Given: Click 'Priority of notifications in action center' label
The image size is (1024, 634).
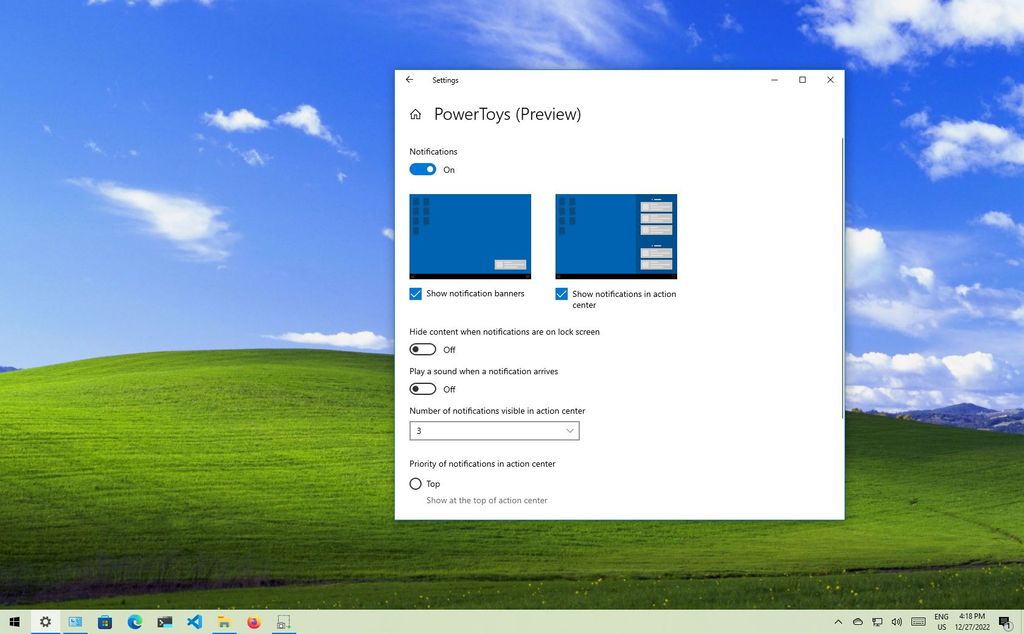Looking at the screenshot, I should click(483, 464).
